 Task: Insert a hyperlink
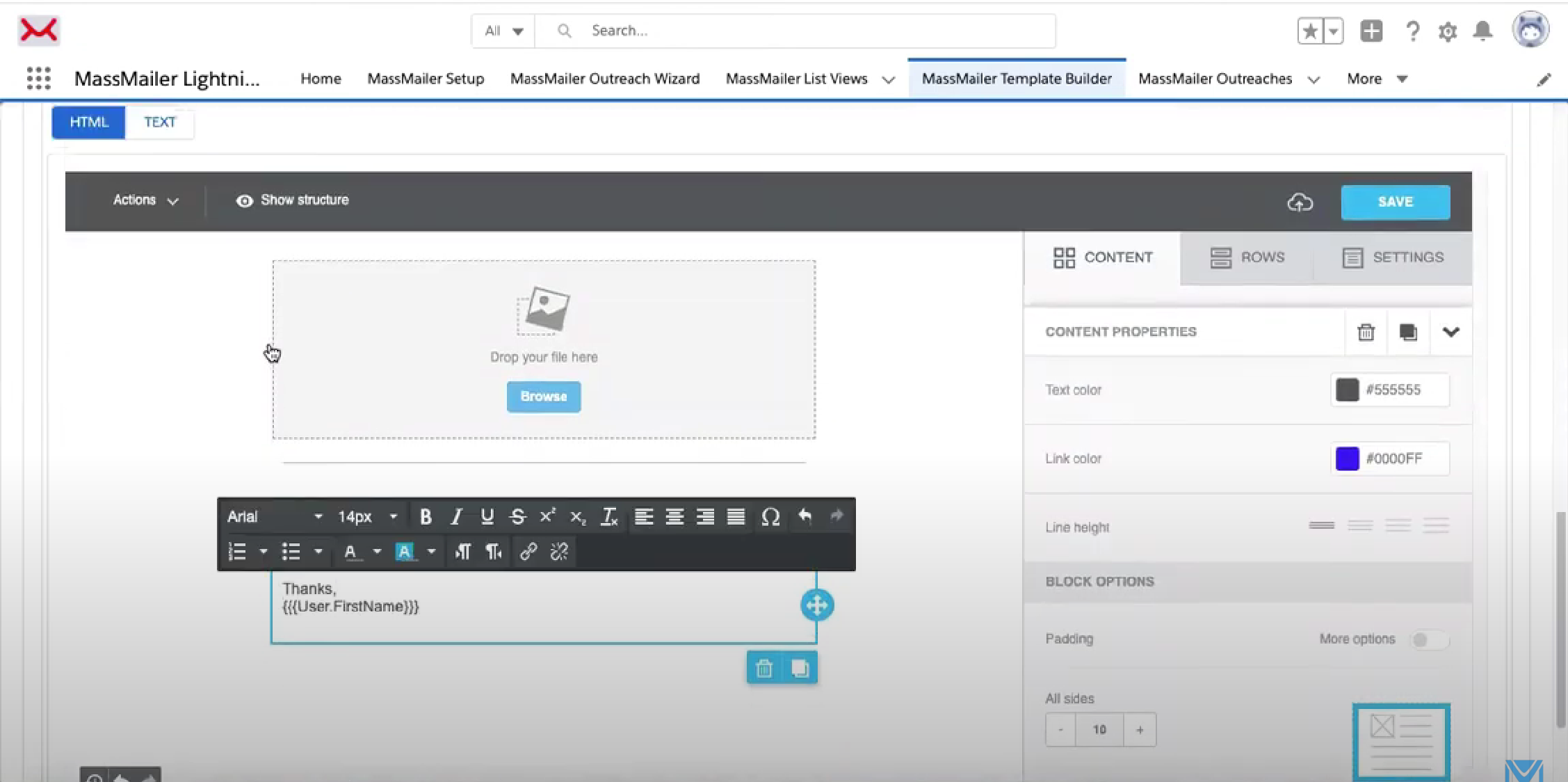[528, 552]
